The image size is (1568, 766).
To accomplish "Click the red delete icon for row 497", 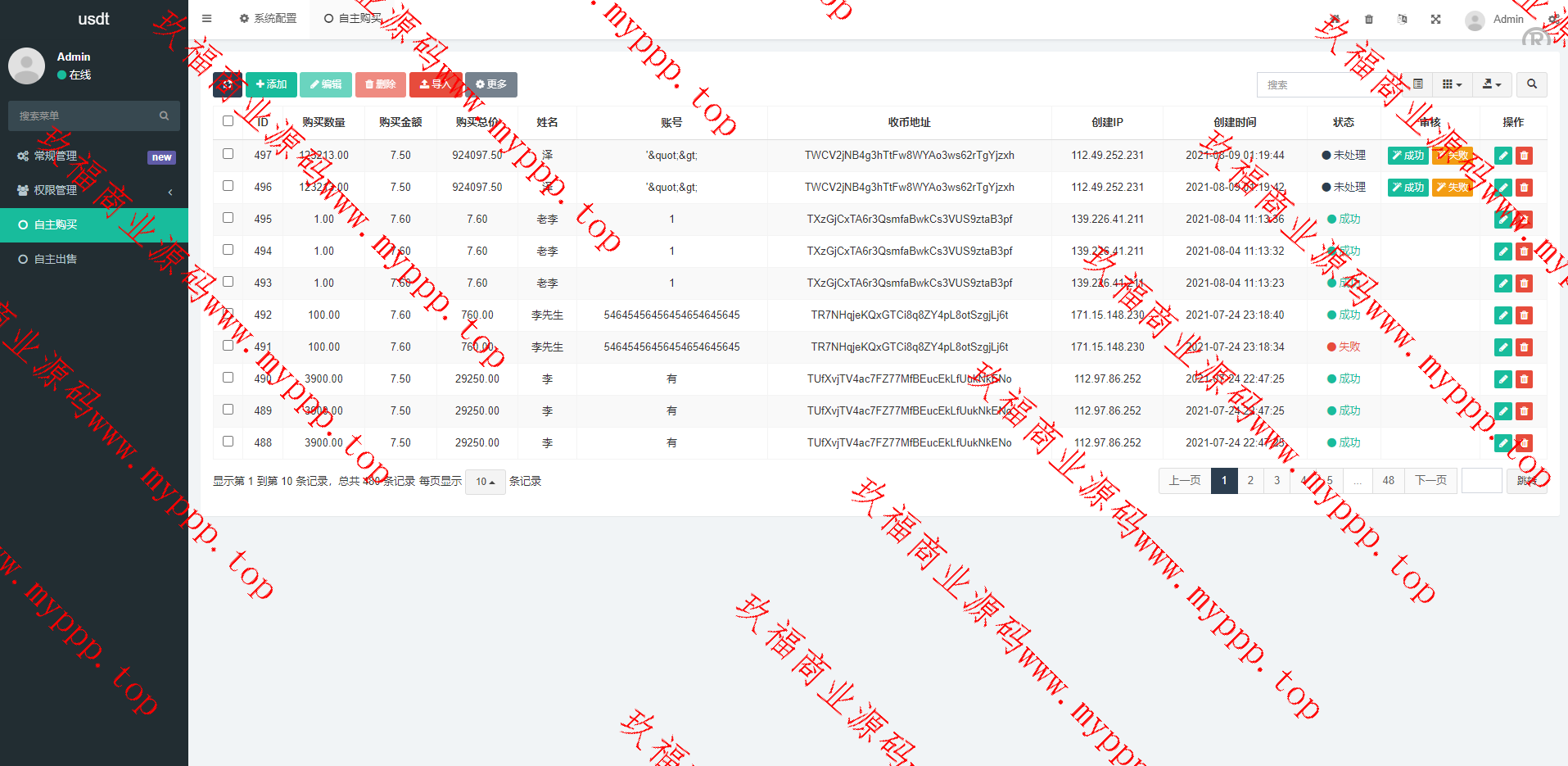I will pos(1524,156).
